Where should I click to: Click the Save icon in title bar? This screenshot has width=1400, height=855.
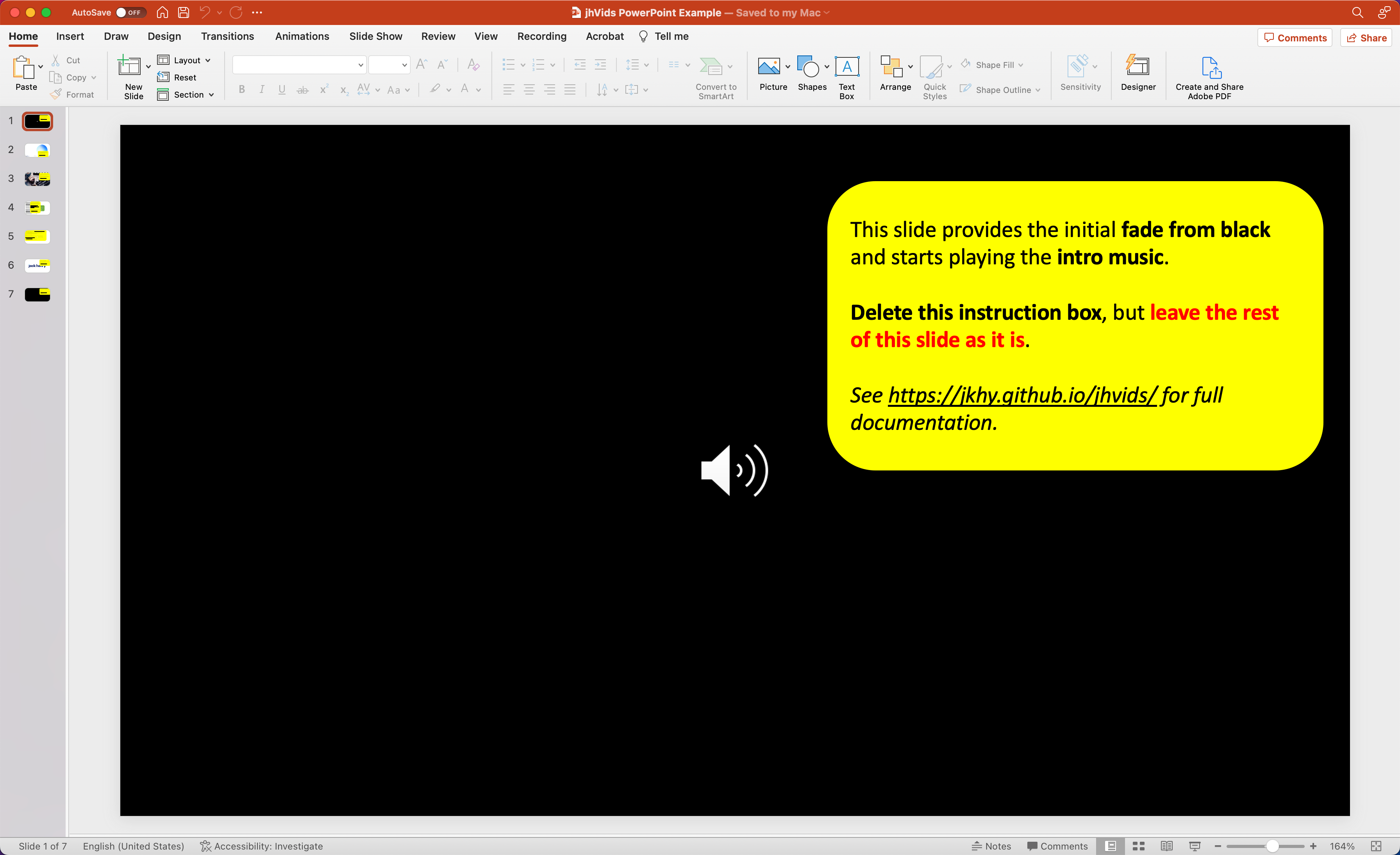pos(184,12)
